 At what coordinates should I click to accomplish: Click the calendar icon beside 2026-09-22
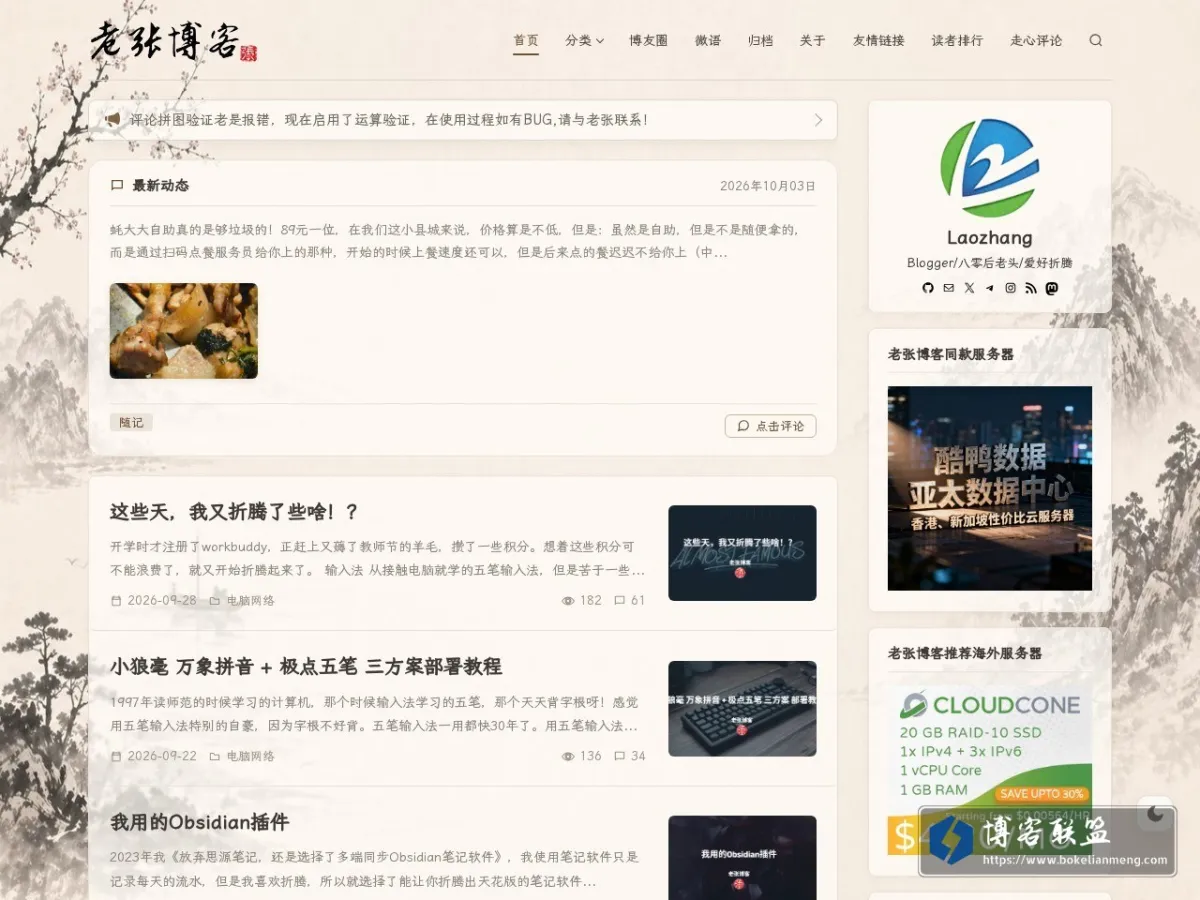[116, 756]
